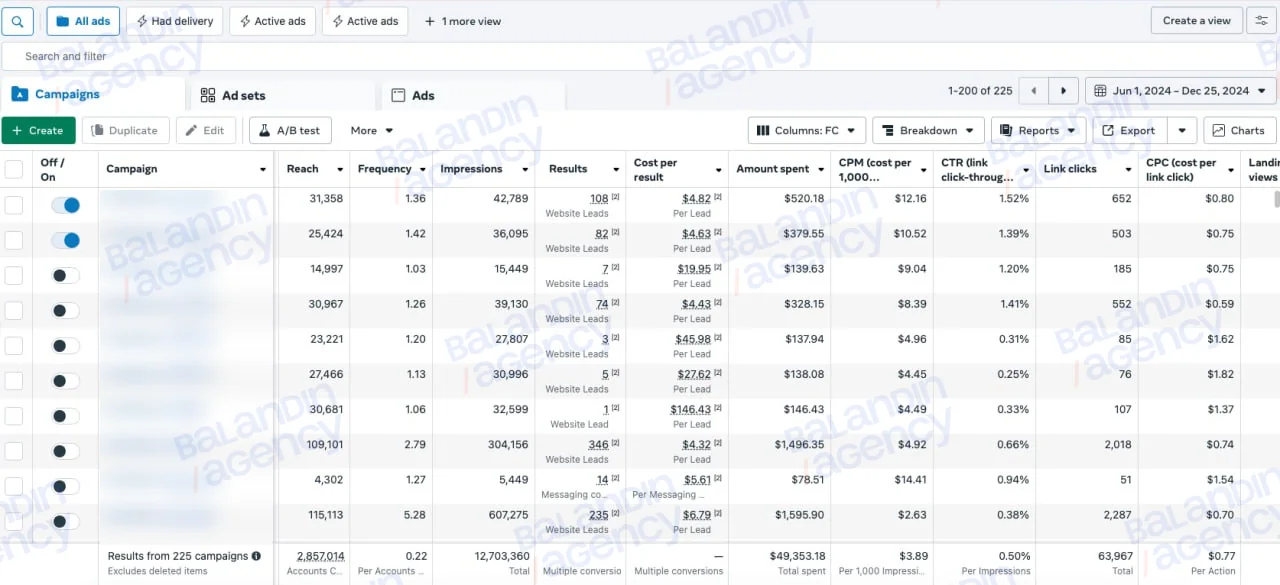Click the Create a view button
The width and height of the screenshot is (1280, 585).
(x=1197, y=21)
